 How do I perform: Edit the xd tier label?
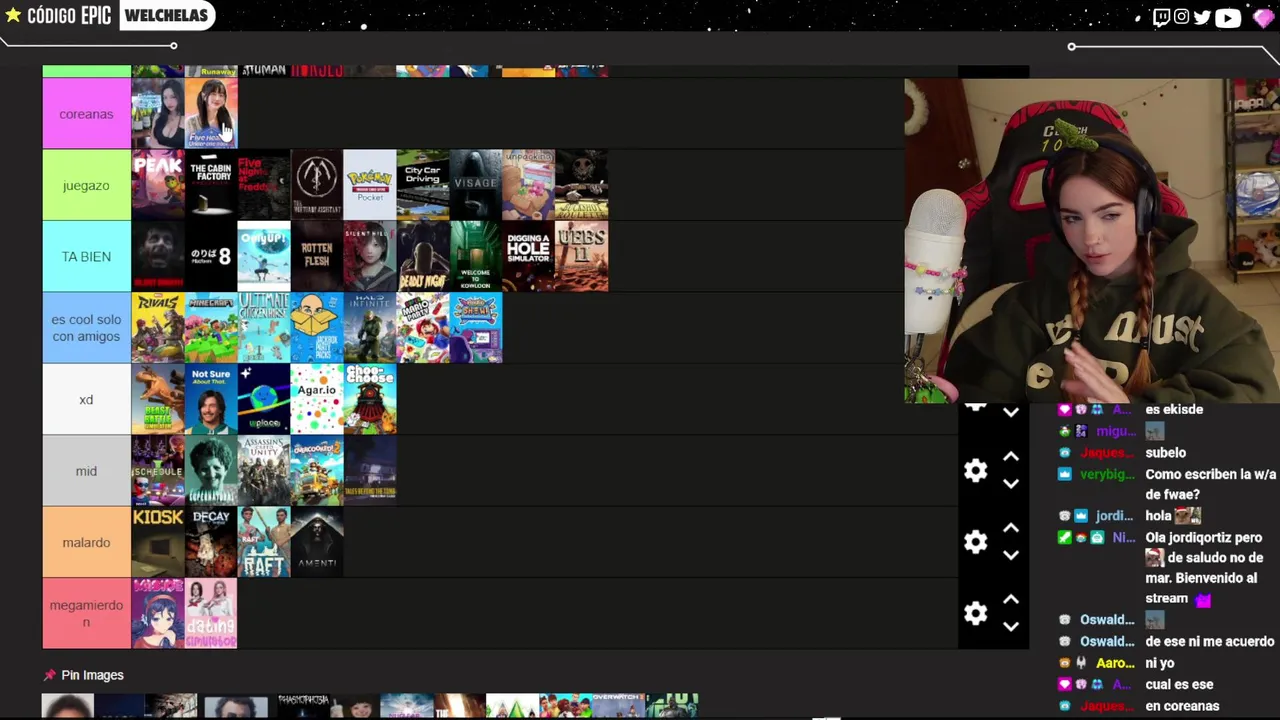86,400
